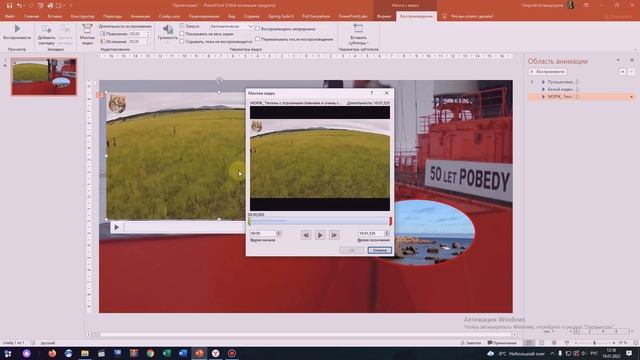The height and width of the screenshot is (360, 640).
Task: Open Excel from the taskbar
Action: tap(167, 353)
